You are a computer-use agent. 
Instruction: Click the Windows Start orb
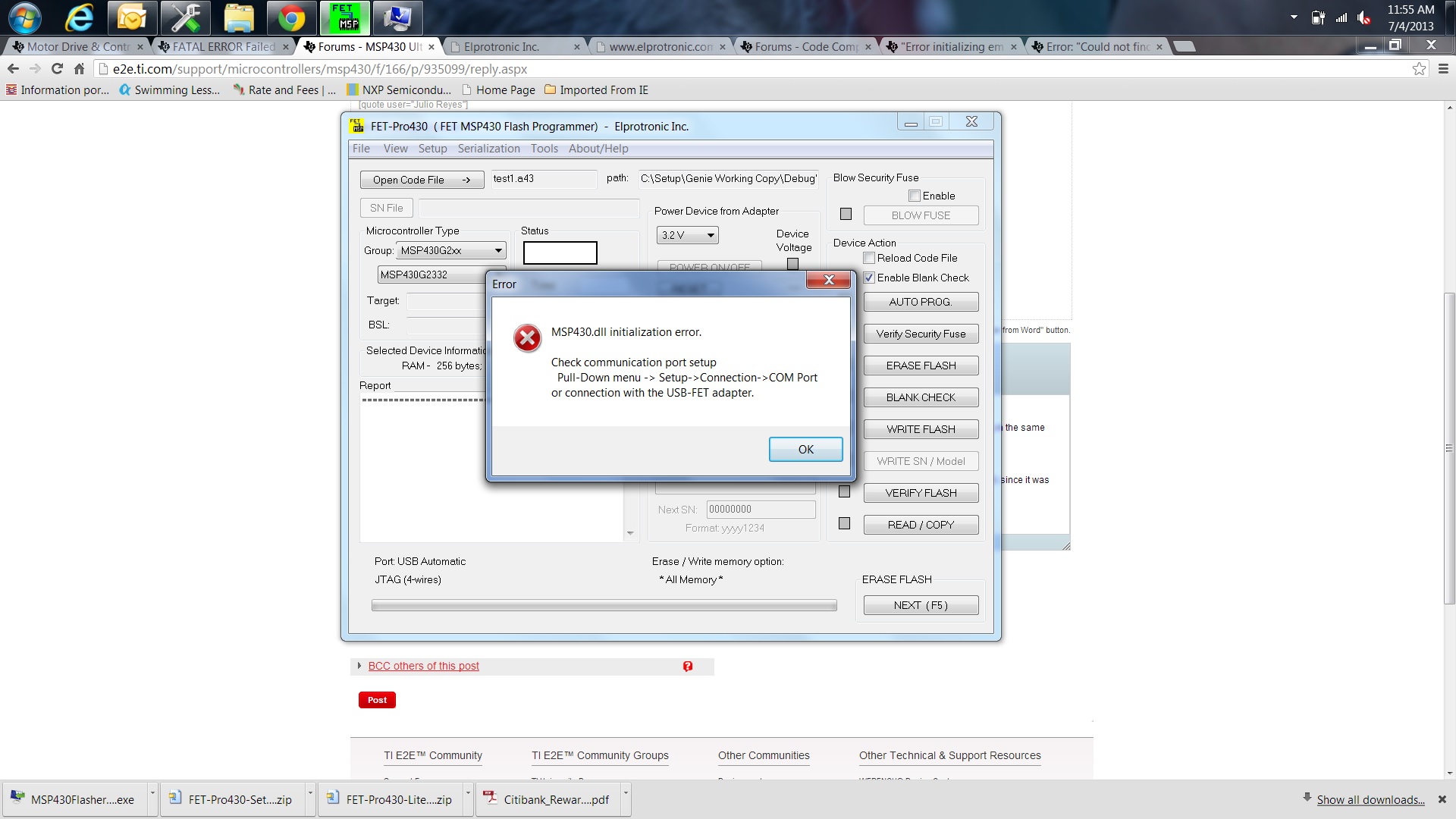click(24, 17)
